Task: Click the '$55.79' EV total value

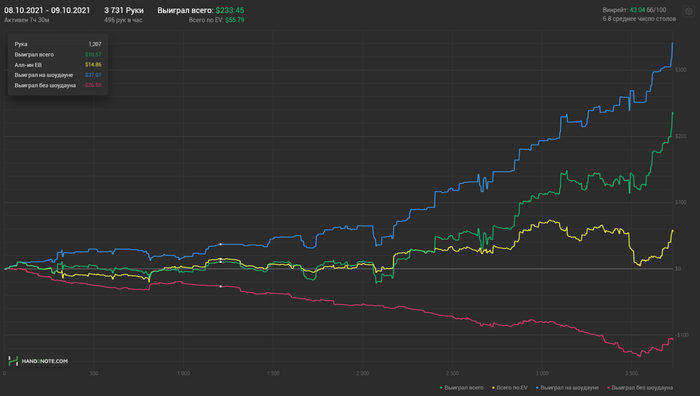Action: click(x=235, y=20)
